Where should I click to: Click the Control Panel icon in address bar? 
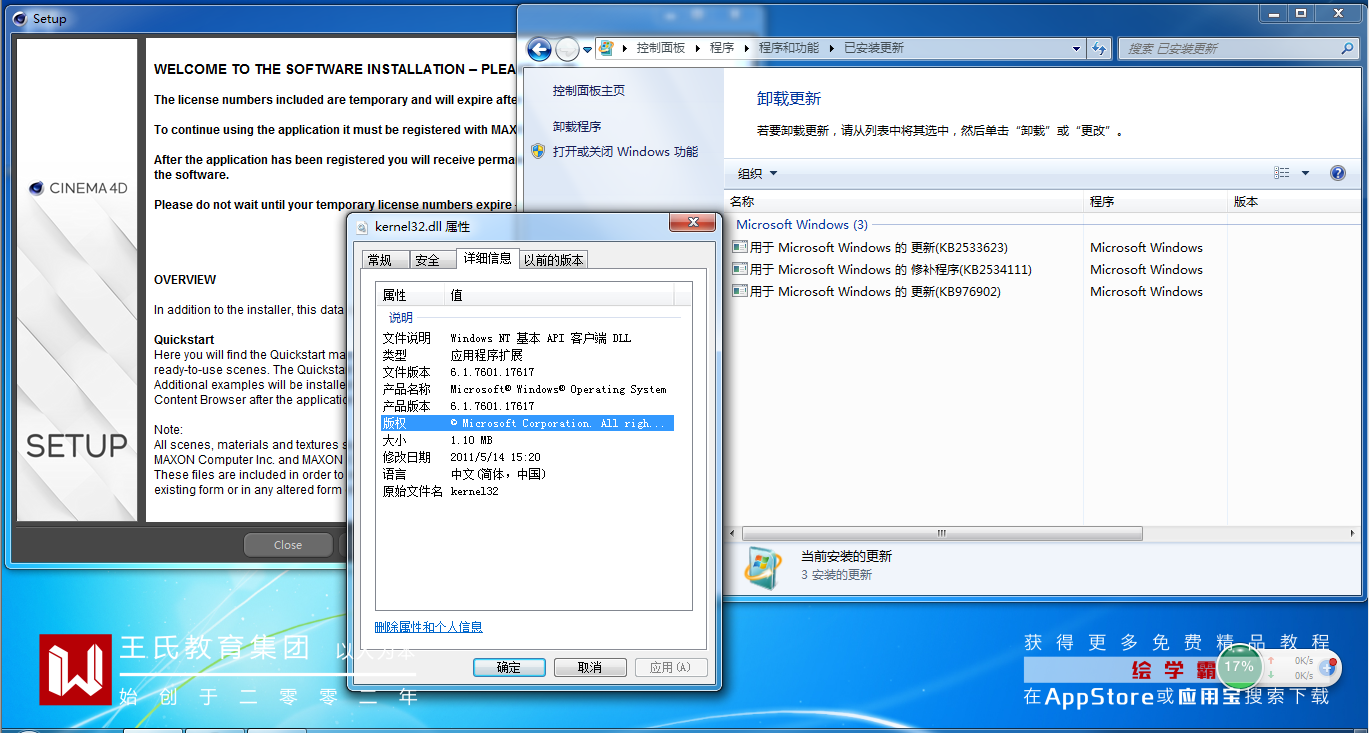tap(606, 48)
